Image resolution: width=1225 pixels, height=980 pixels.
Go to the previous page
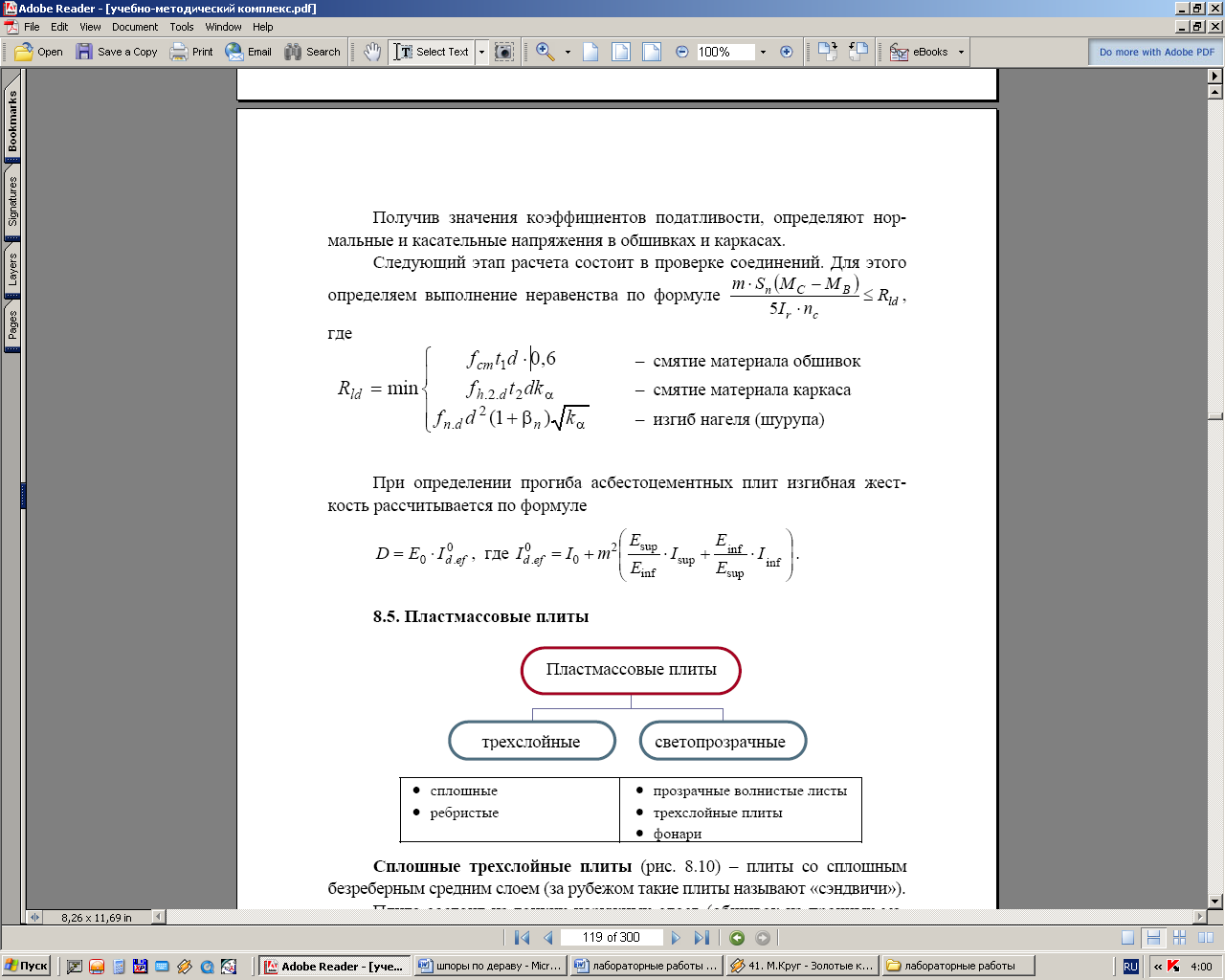tap(548, 938)
